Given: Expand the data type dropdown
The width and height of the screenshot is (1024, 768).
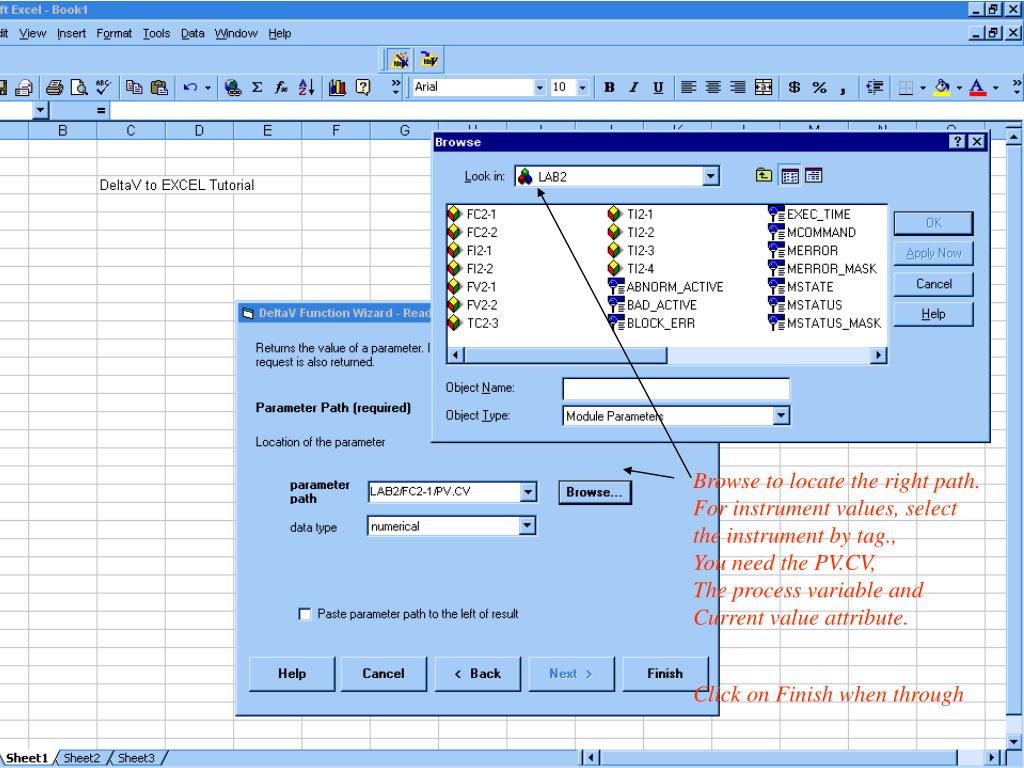Looking at the screenshot, I should (528, 526).
